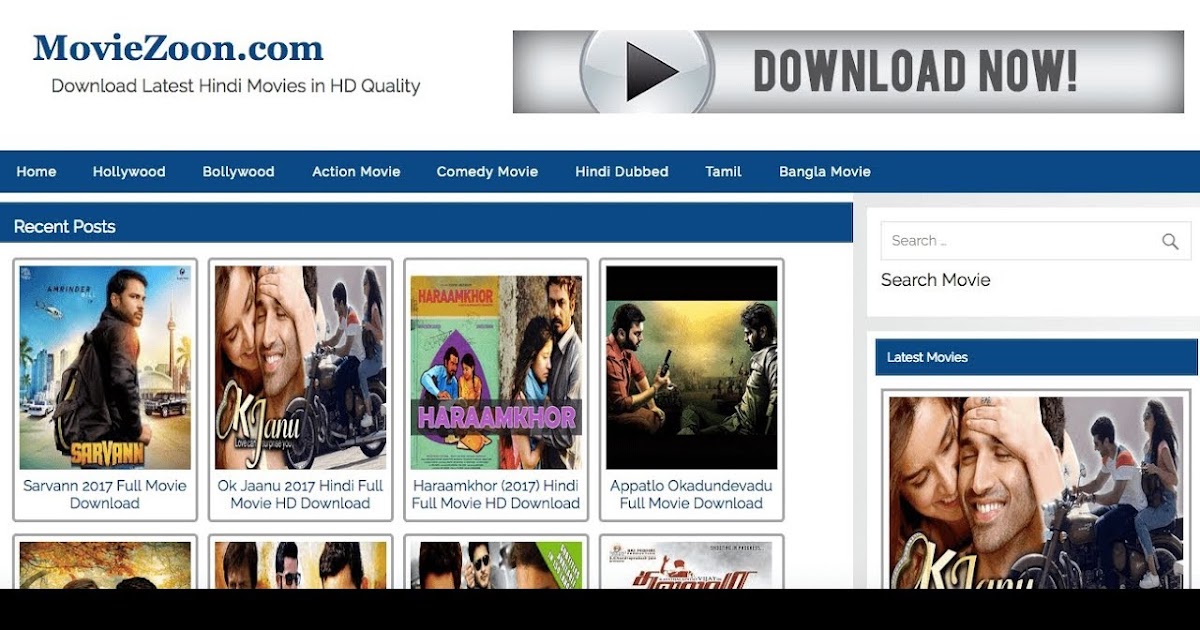Image resolution: width=1200 pixels, height=630 pixels.
Task: Open the Tamil category
Action: tap(723, 172)
